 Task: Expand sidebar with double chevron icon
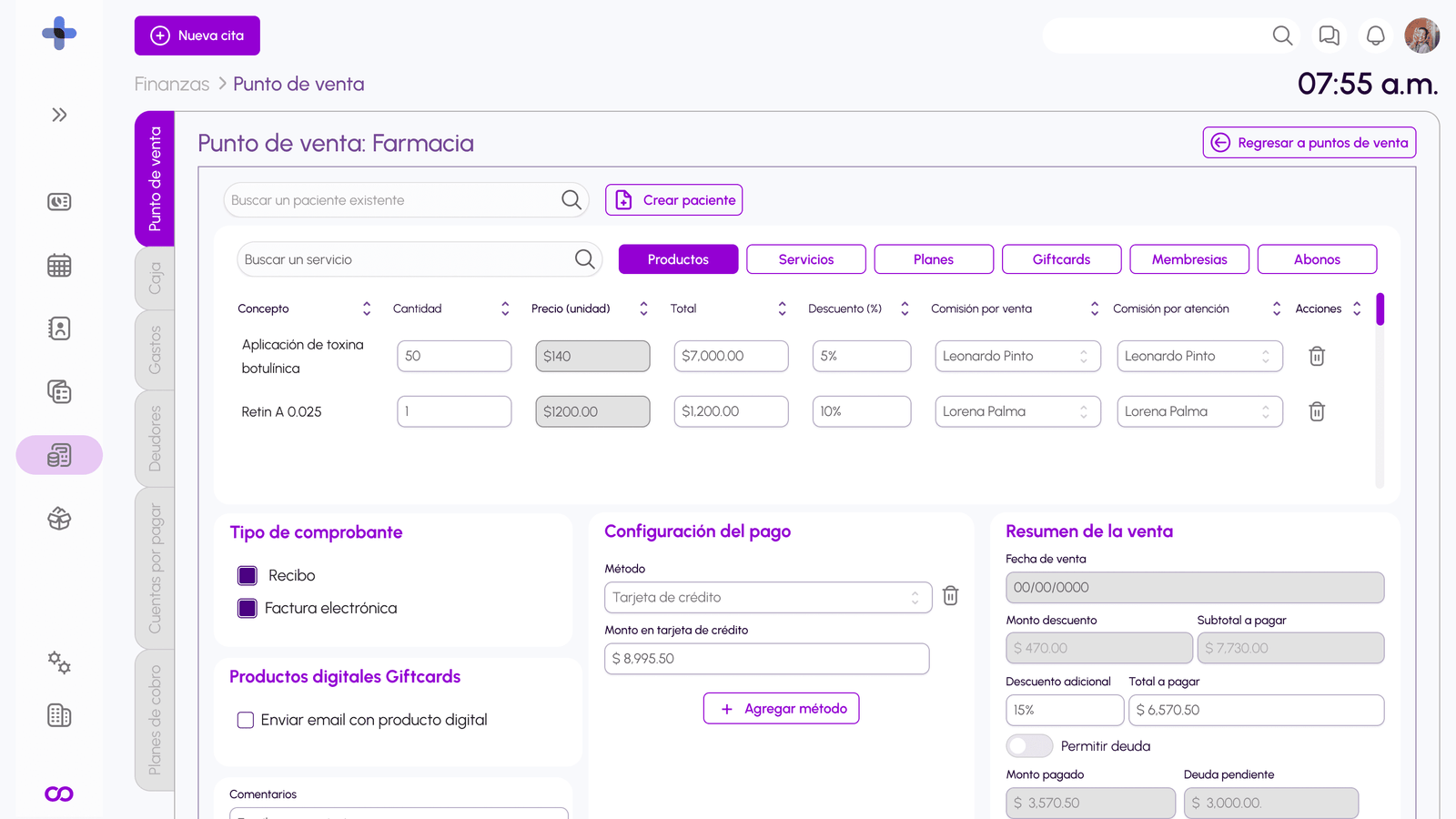click(59, 115)
